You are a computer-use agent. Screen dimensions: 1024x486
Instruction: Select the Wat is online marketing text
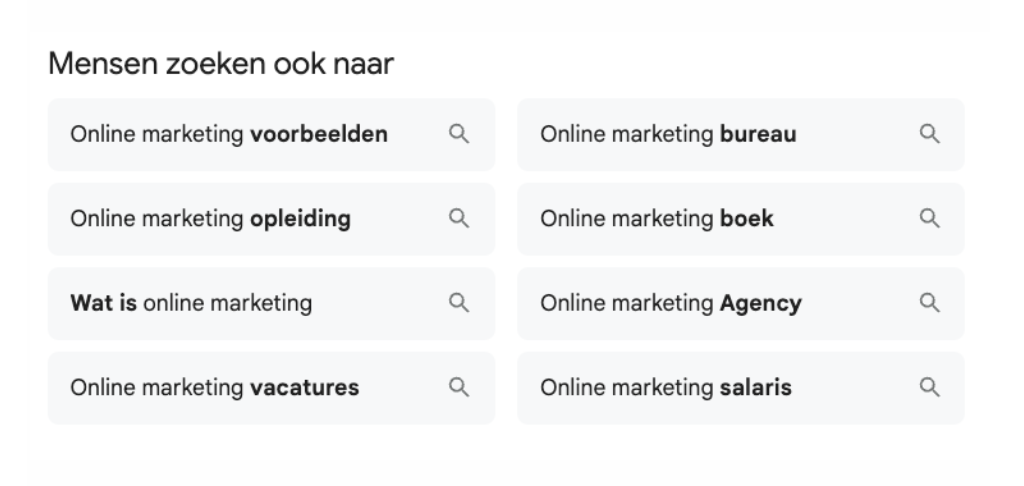click(x=191, y=303)
